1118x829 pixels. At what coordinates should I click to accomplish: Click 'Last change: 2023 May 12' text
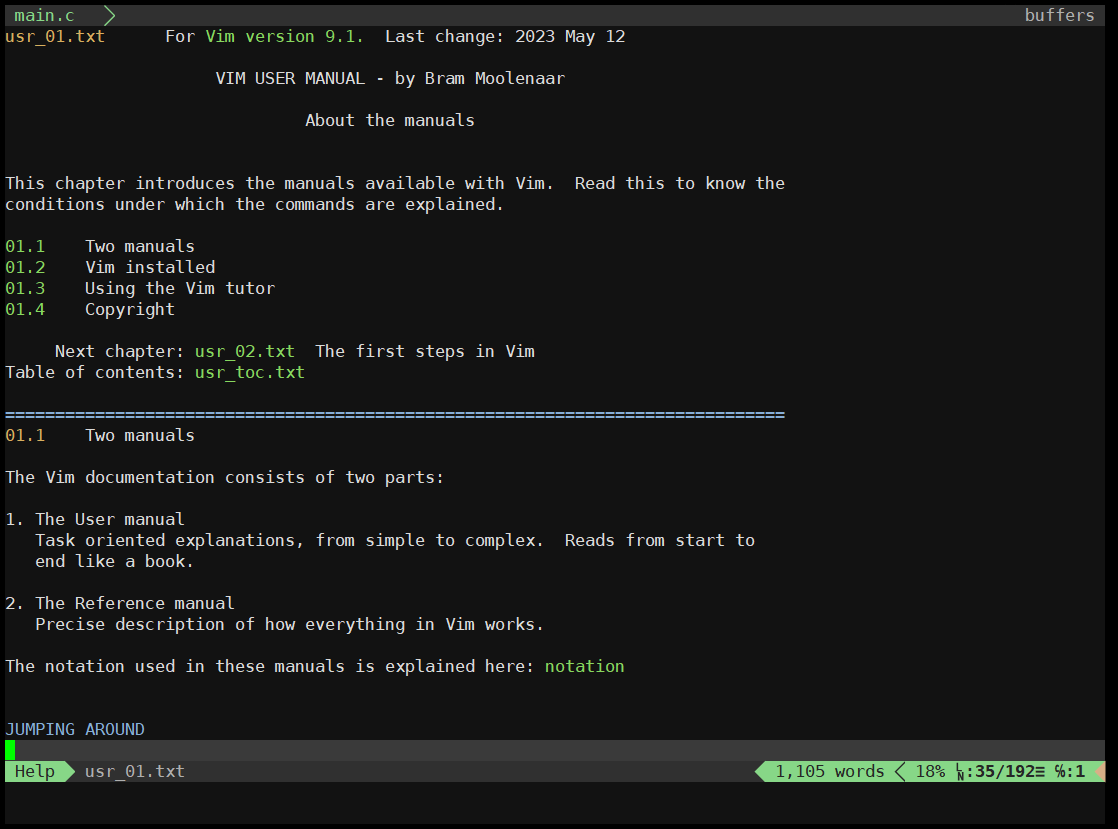point(505,36)
